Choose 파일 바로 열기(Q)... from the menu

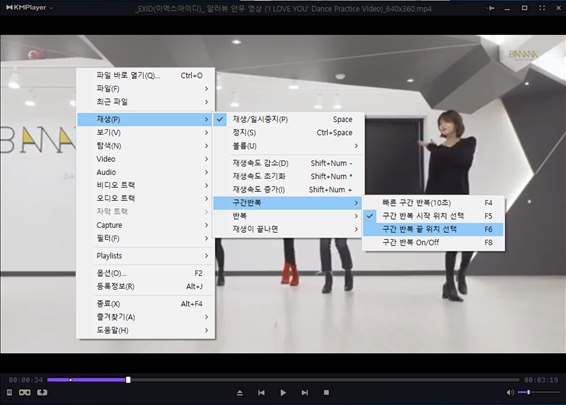(x=146, y=75)
